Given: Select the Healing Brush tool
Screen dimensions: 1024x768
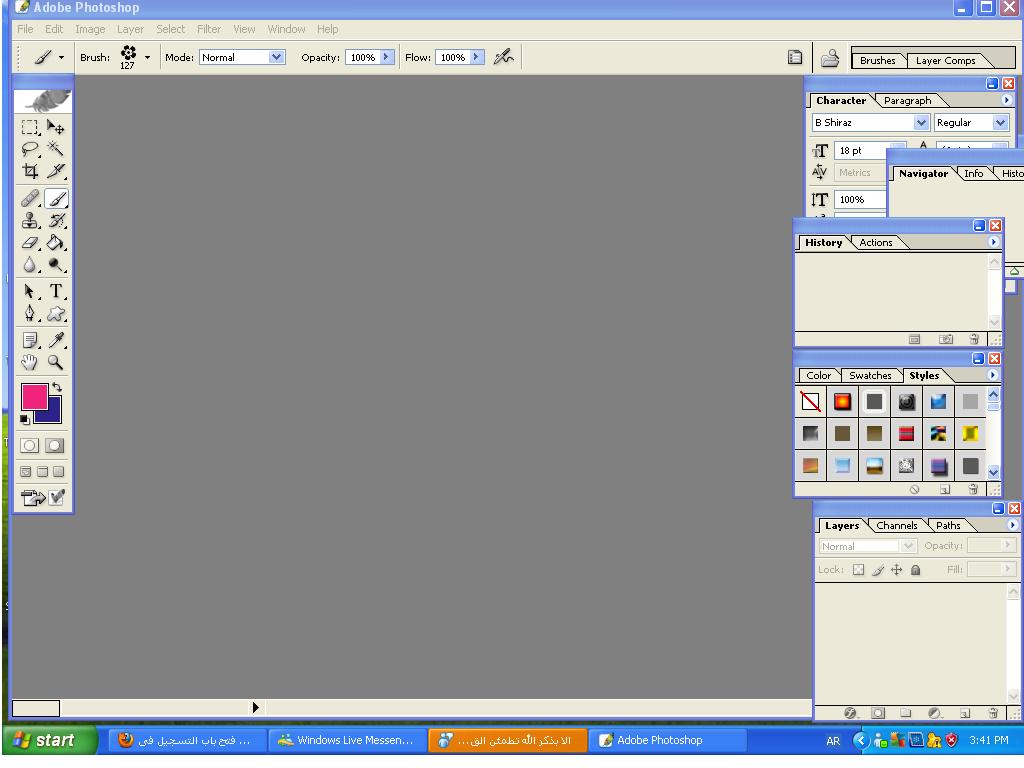Looking at the screenshot, I should click(x=29, y=199).
